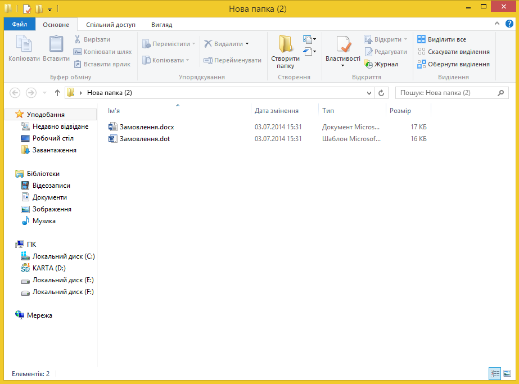Click quick access properties icon in title bar
This screenshot has width=519, height=384.
[x=27, y=9]
